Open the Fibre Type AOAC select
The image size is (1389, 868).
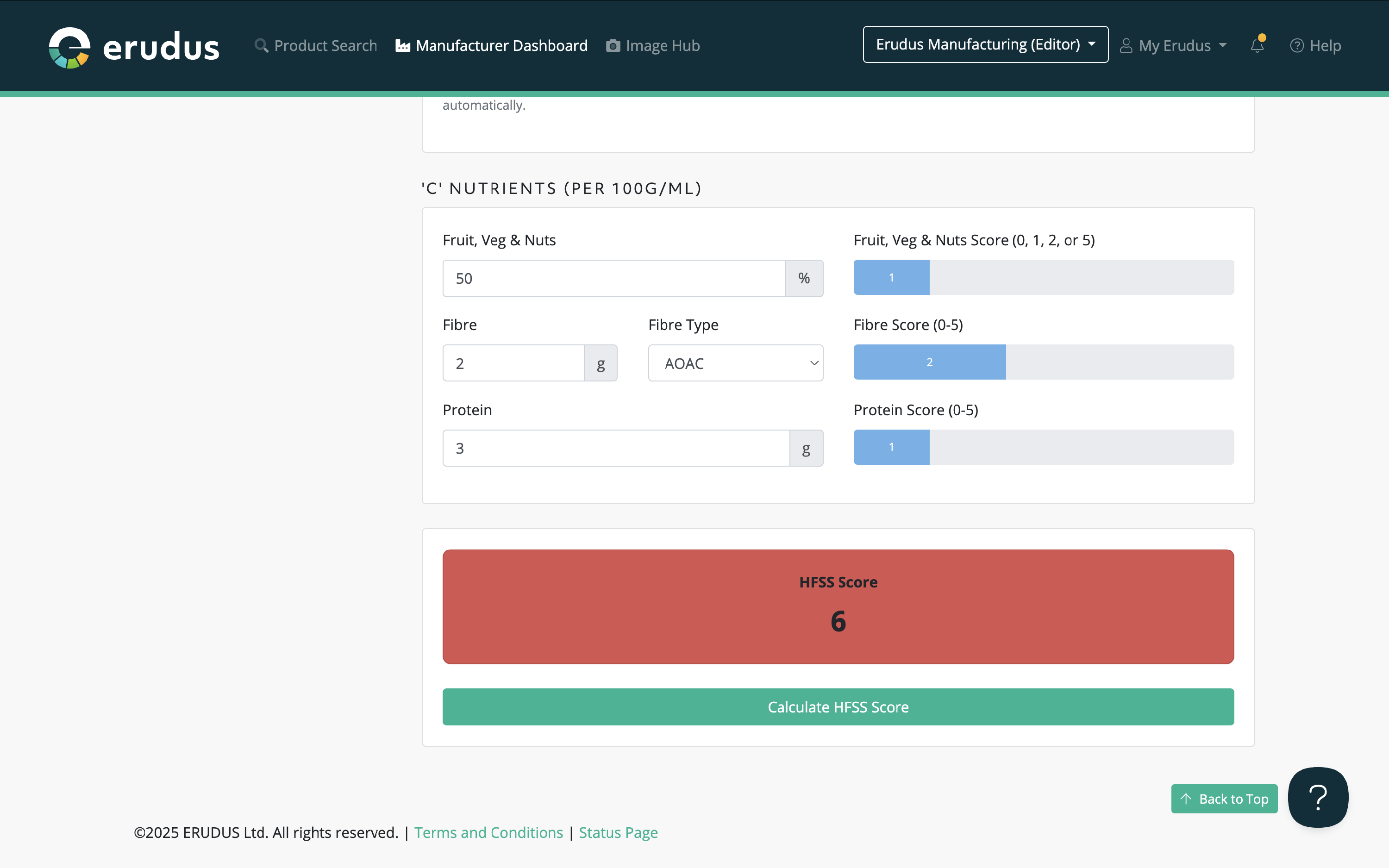point(735,363)
